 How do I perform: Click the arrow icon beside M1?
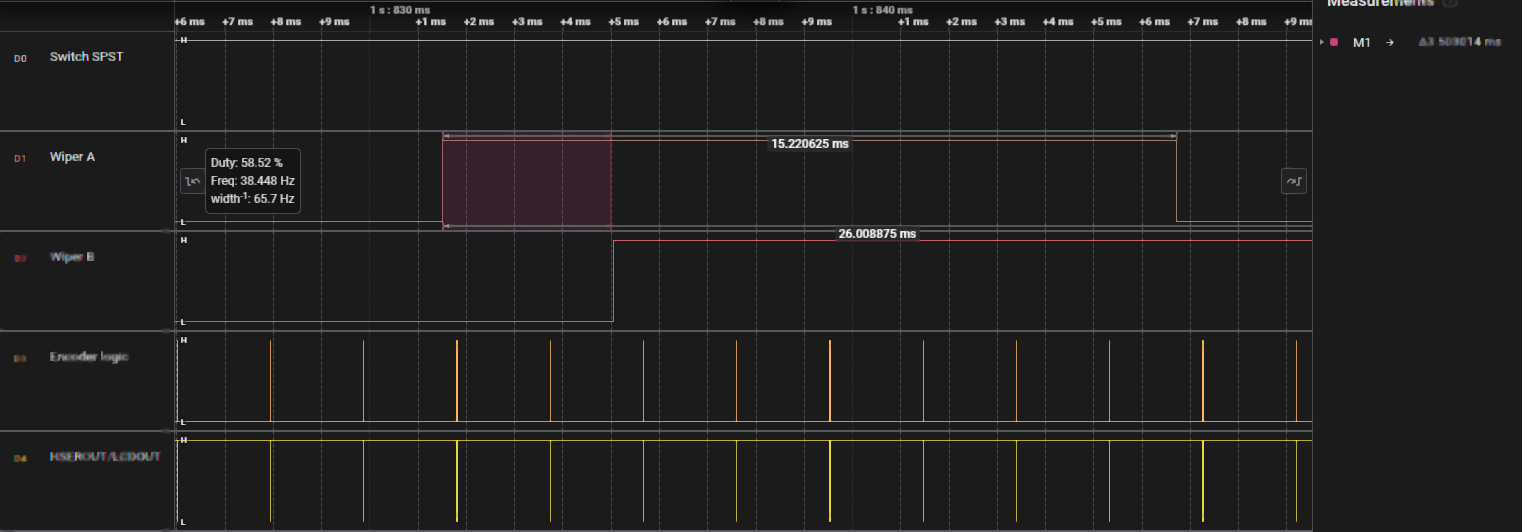[x=1390, y=42]
